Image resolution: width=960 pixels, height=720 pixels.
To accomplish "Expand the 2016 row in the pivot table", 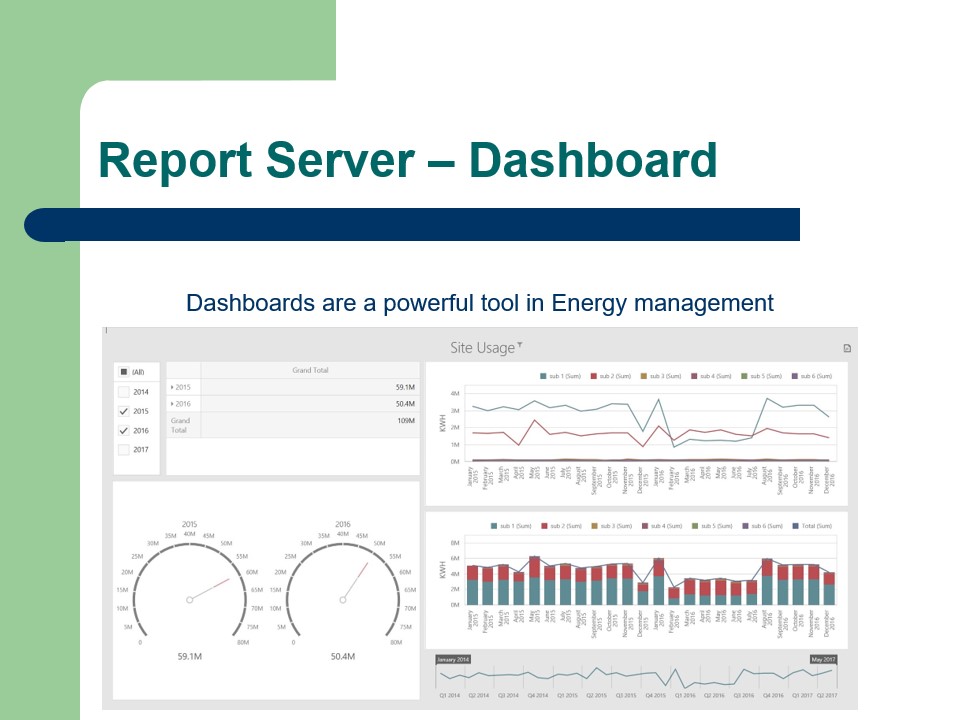I will 172,404.
